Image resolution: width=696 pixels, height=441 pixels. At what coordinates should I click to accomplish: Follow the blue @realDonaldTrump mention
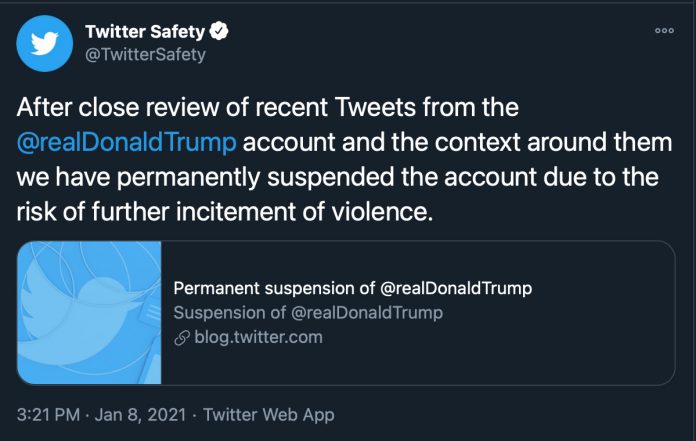point(127,142)
